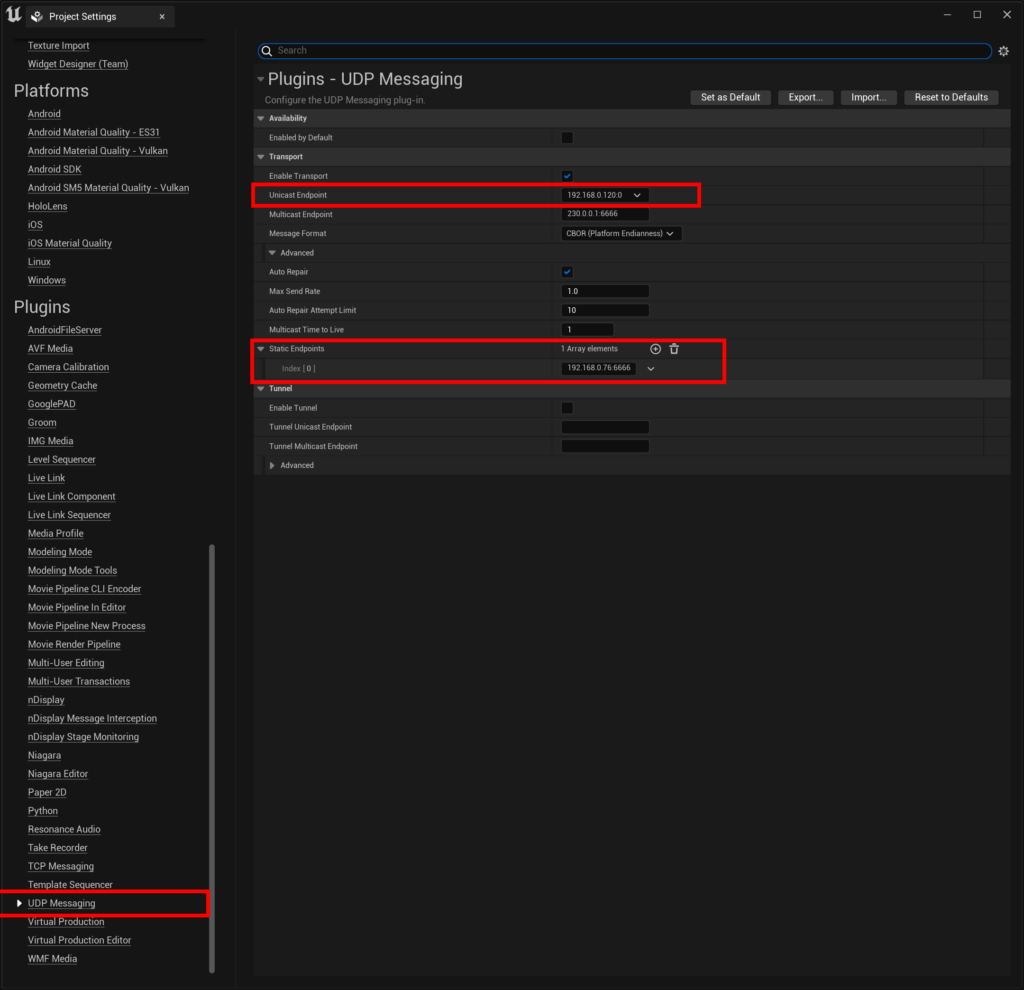Collapse the Availability section
This screenshot has width=1024, height=990.
261,118
